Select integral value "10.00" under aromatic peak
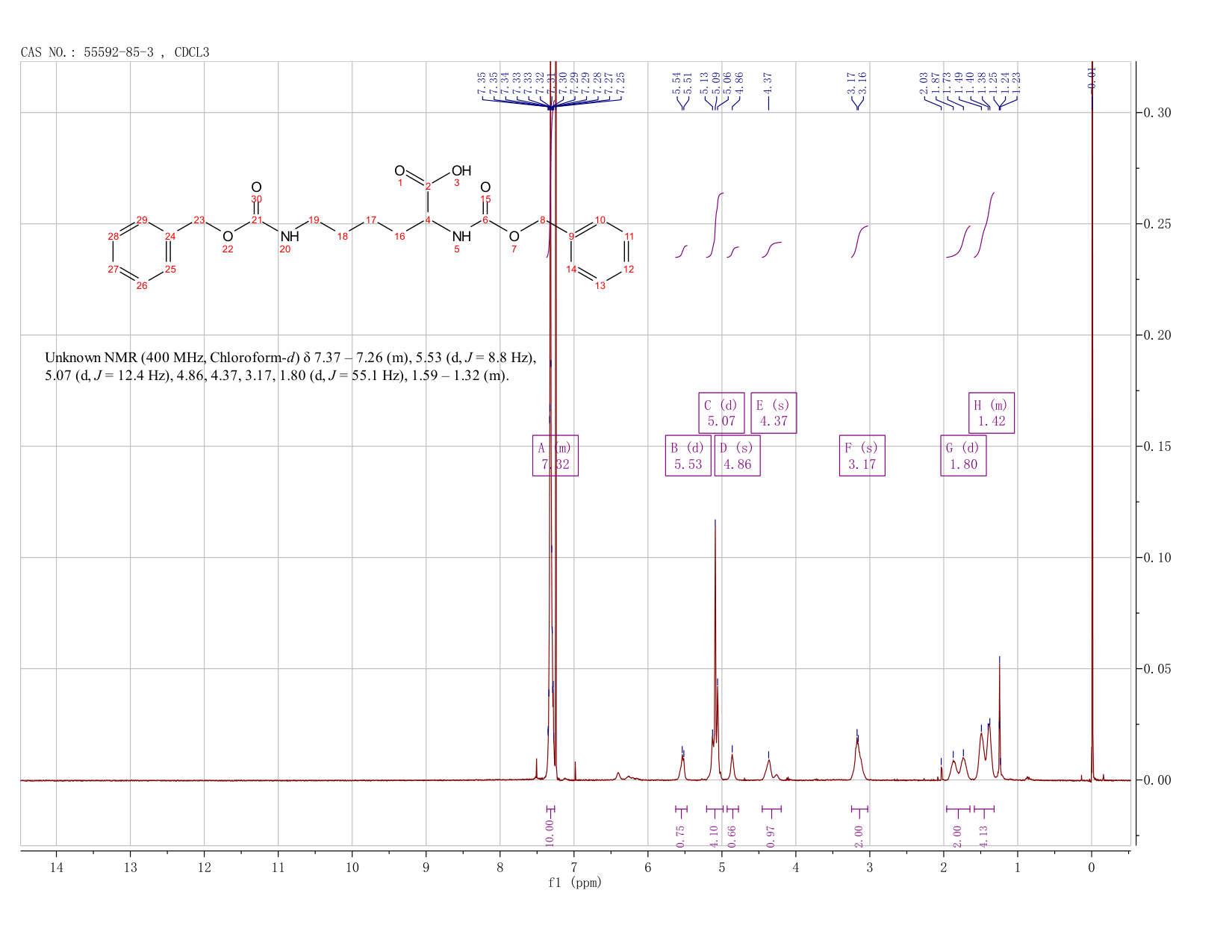Viewport: 1232px width, 952px height. point(550,833)
